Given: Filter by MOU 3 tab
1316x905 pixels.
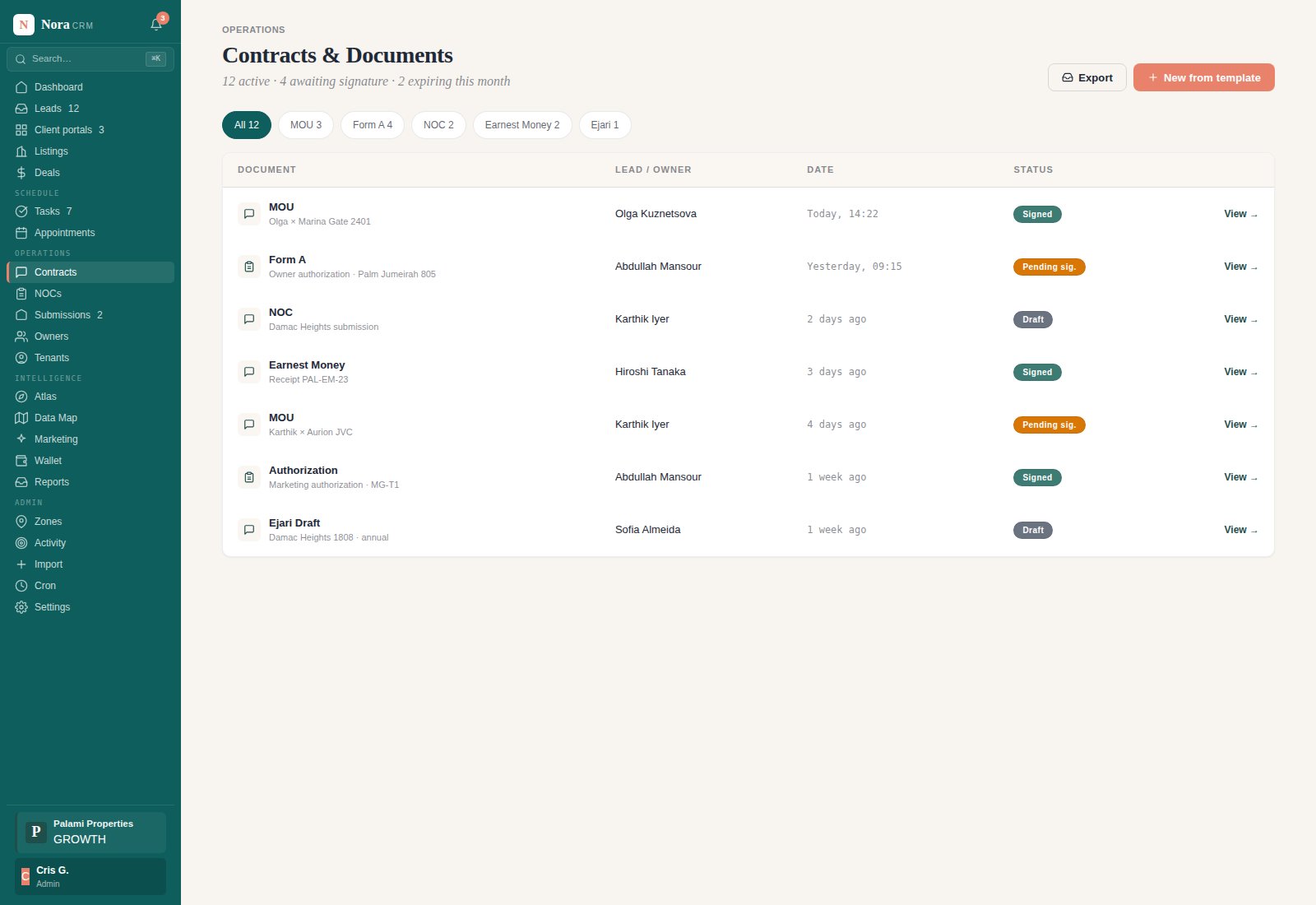Looking at the screenshot, I should tap(306, 125).
